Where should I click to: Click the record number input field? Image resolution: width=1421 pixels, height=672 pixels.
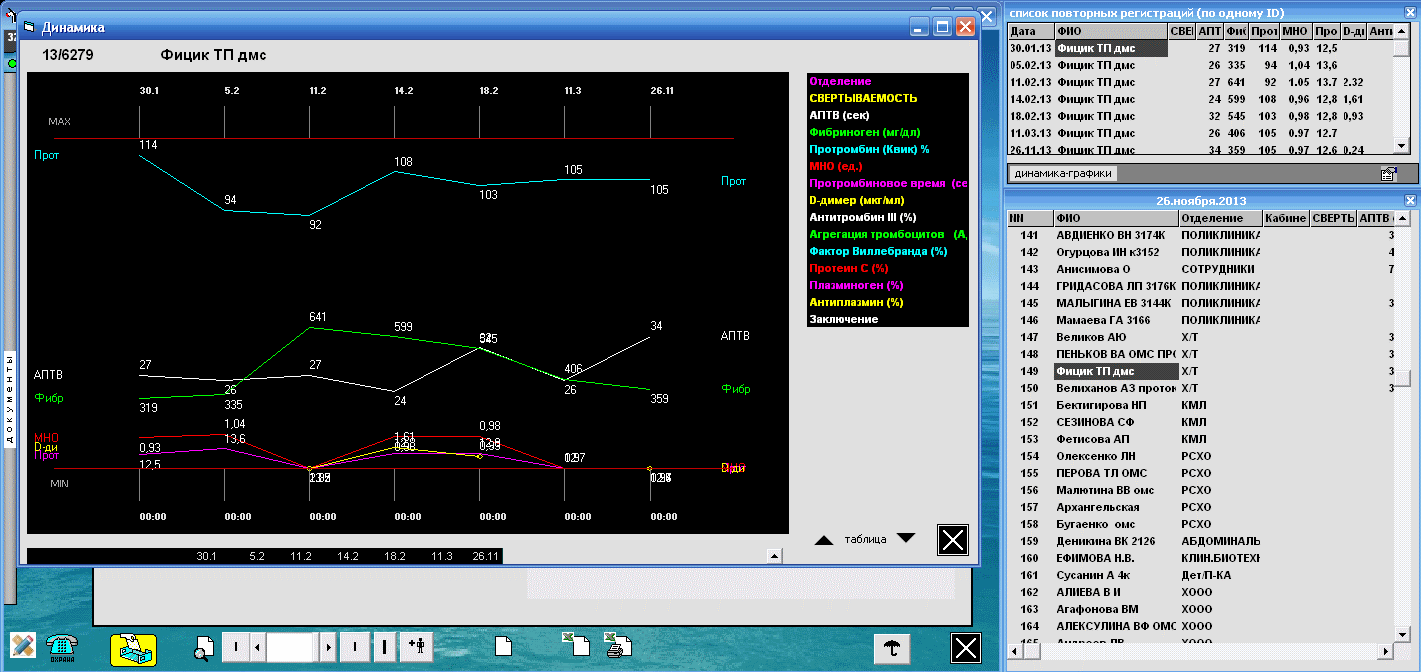(291, 647)
